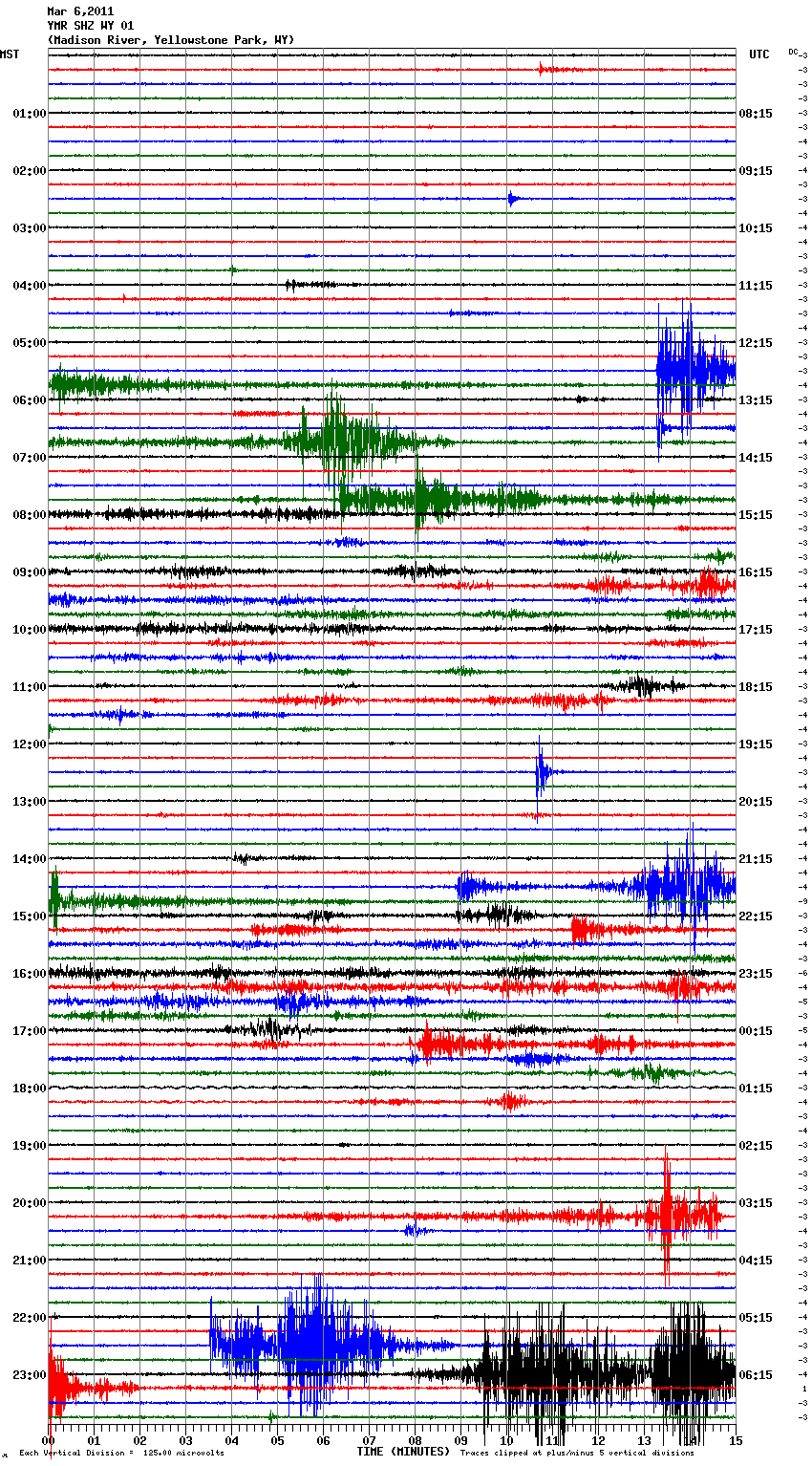Click the "TIME (MINUTES)" axis title

tap(403, 1452)
